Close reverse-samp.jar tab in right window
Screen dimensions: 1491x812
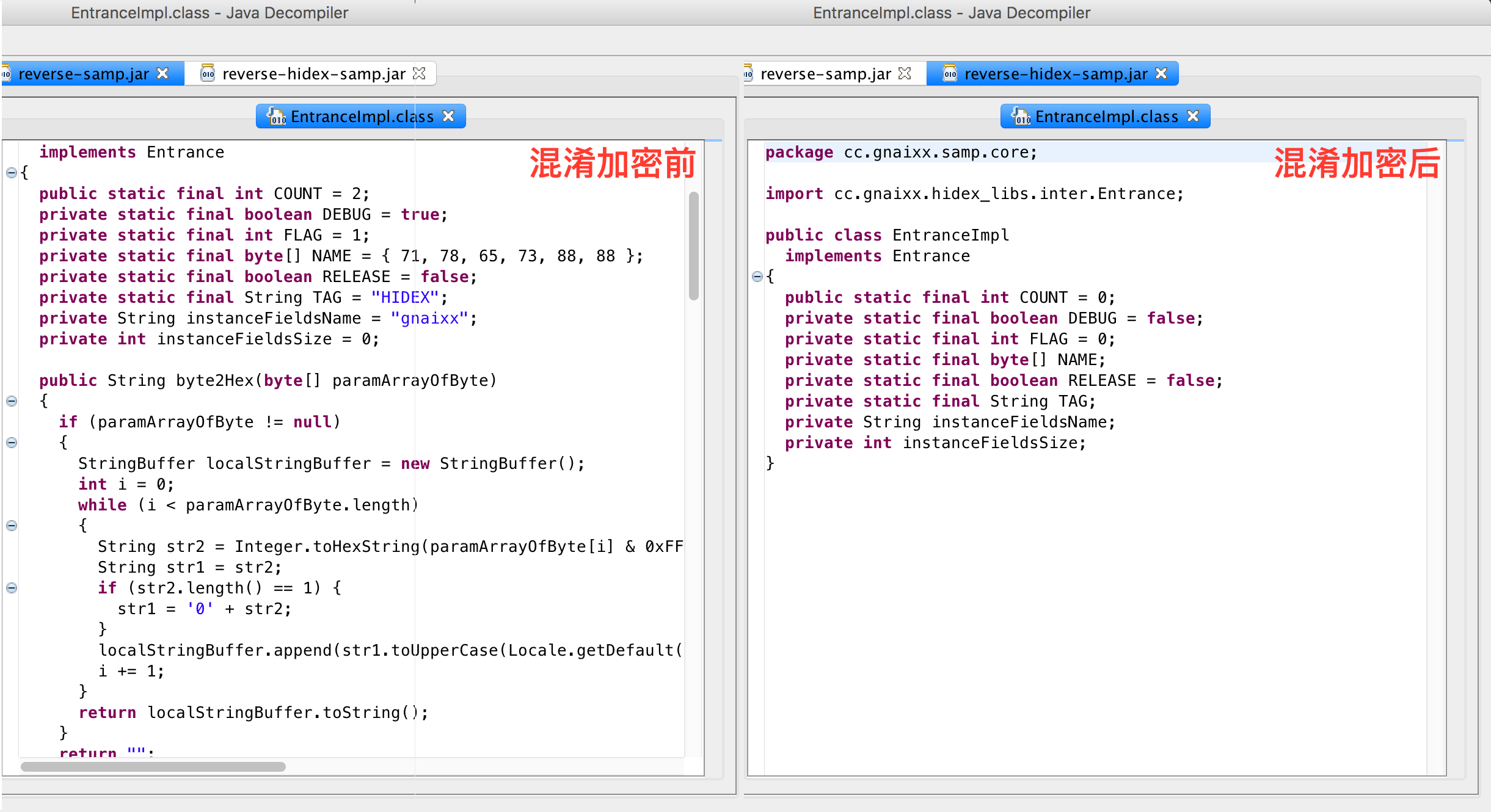[905, 73]
